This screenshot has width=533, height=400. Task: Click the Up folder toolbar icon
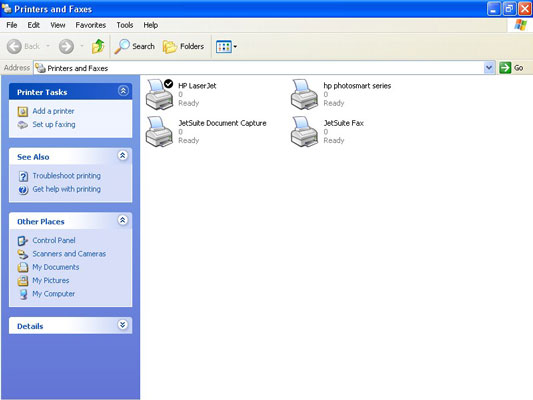98,46
